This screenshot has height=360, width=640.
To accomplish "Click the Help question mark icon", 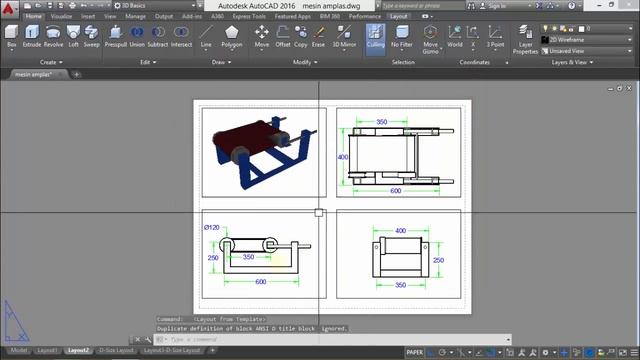I will click(x=571, y=6).
